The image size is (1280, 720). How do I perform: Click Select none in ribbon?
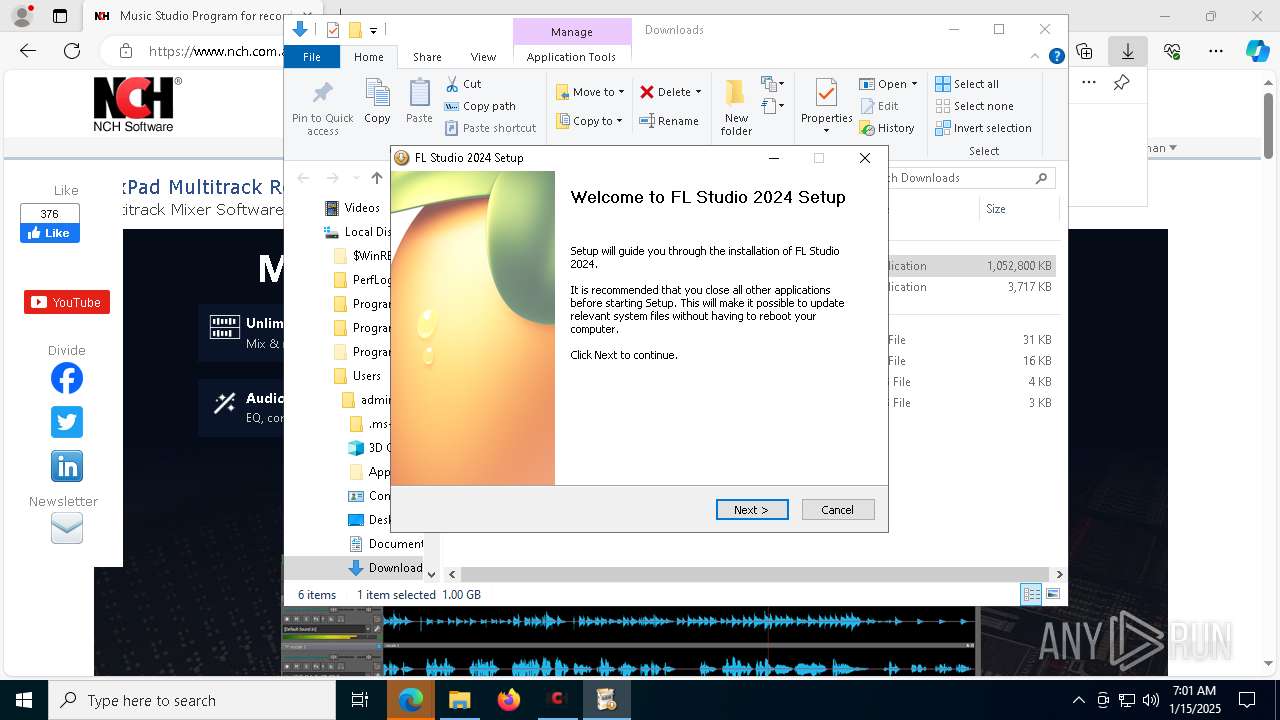975,106
